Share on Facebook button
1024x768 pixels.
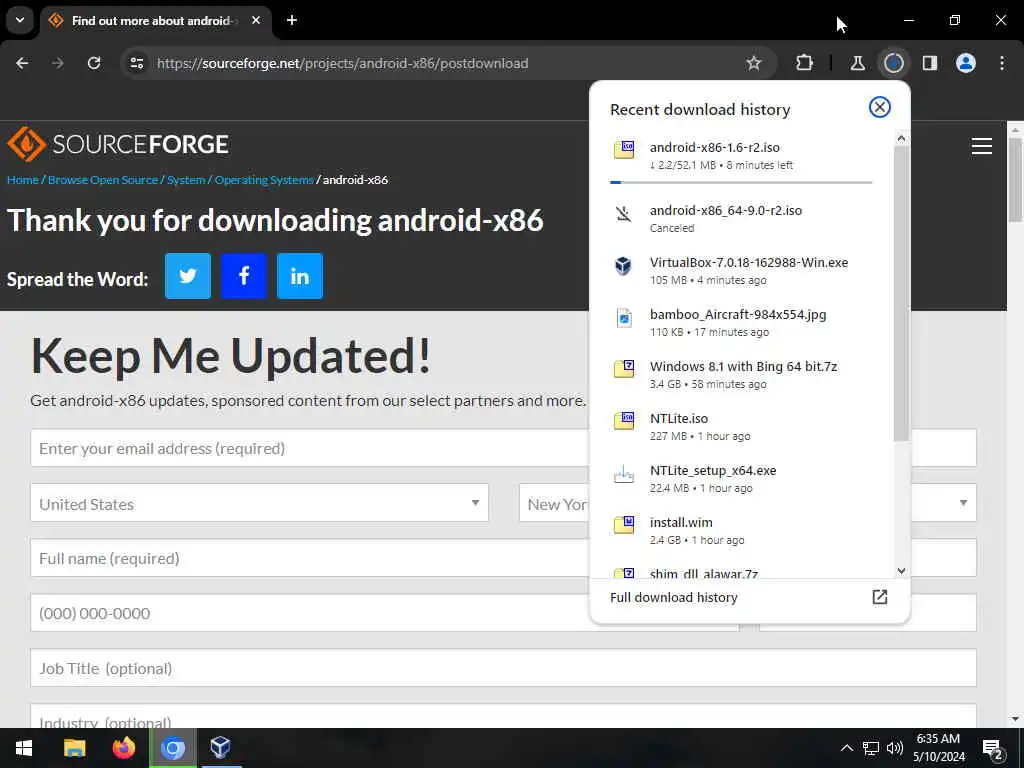point(244,276)
